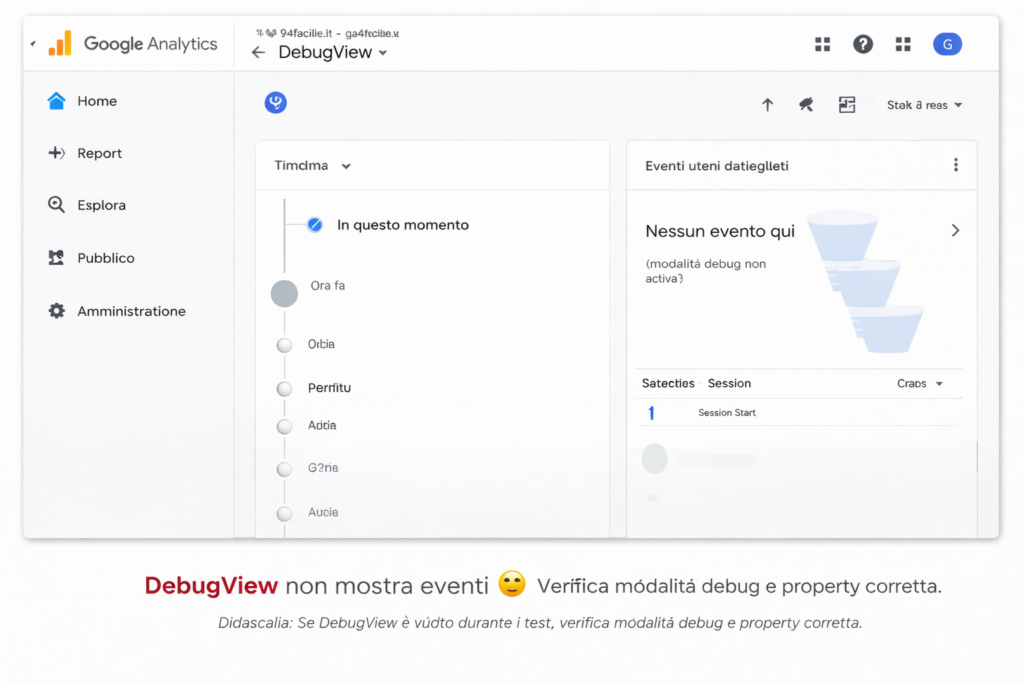1024x683 pixels.
Task: Click the Nessun evento qui heading
Action: tap(720, 231)
